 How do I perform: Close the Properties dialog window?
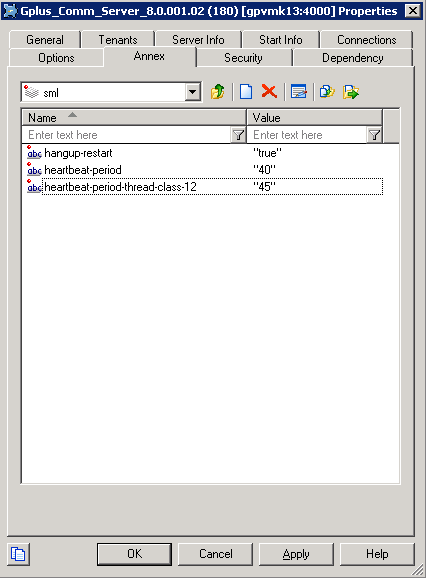(x=413, y=11)
